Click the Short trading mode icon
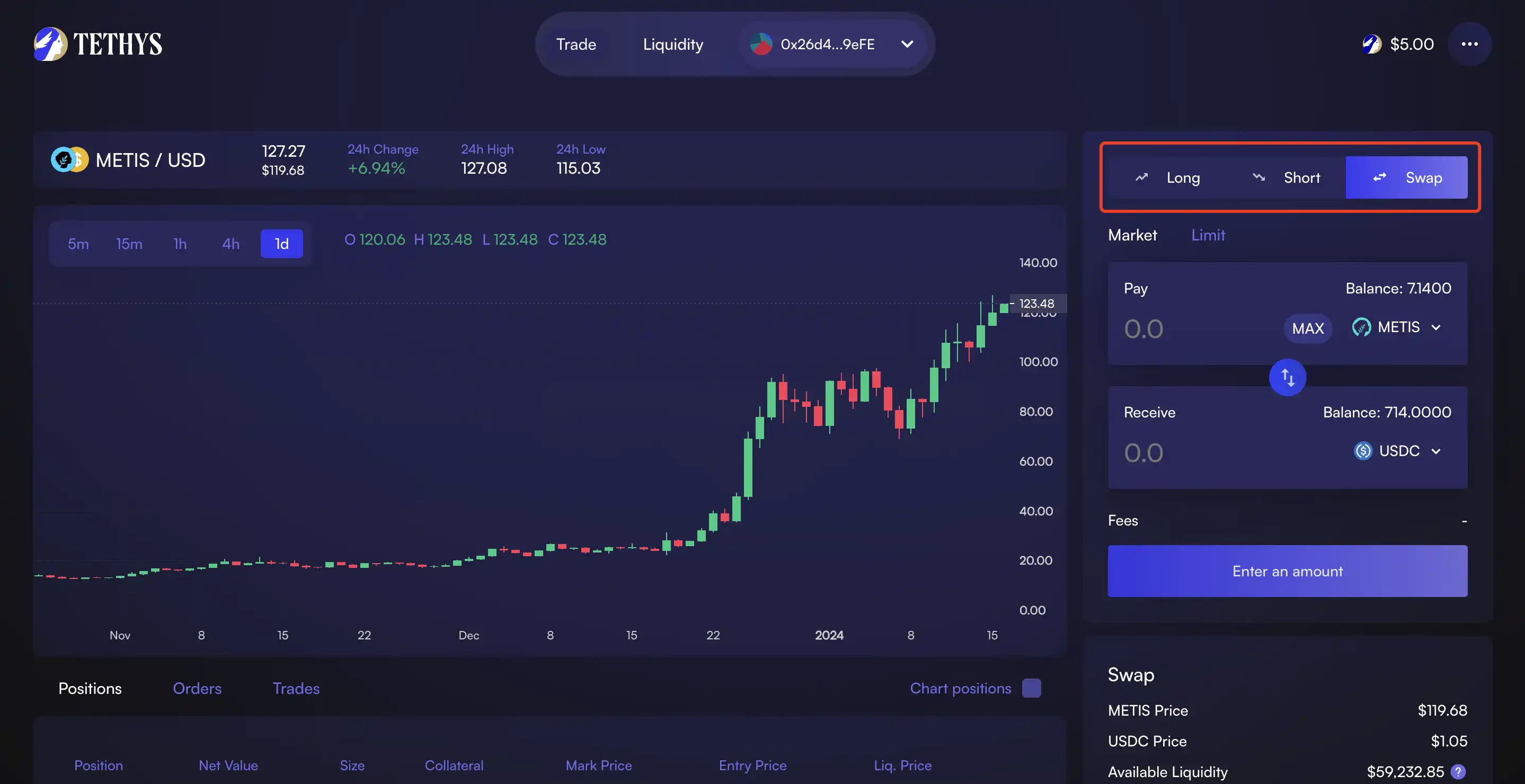The height and width of the screenshot is (784, 1525). point(1259,177)
